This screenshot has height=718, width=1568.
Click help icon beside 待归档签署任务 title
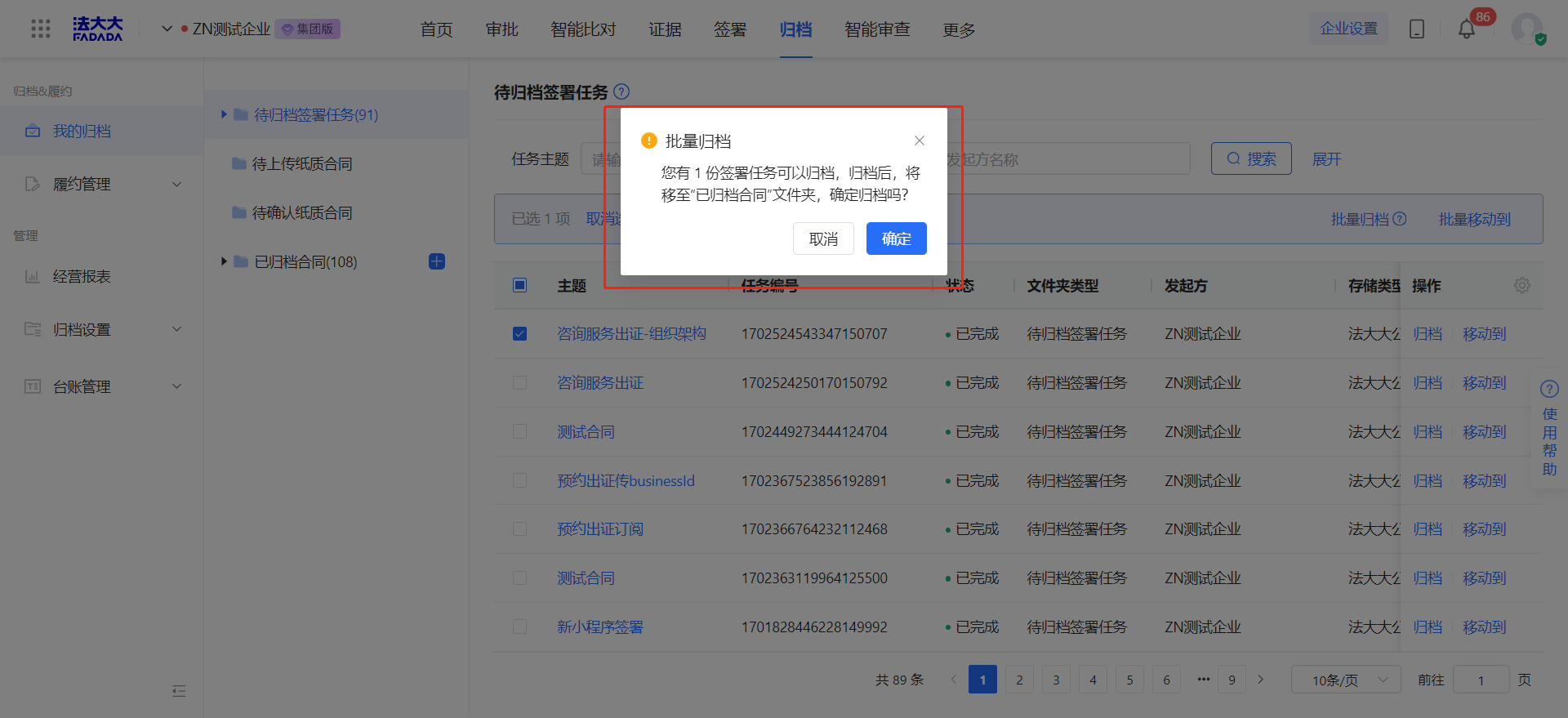[621, 91]
